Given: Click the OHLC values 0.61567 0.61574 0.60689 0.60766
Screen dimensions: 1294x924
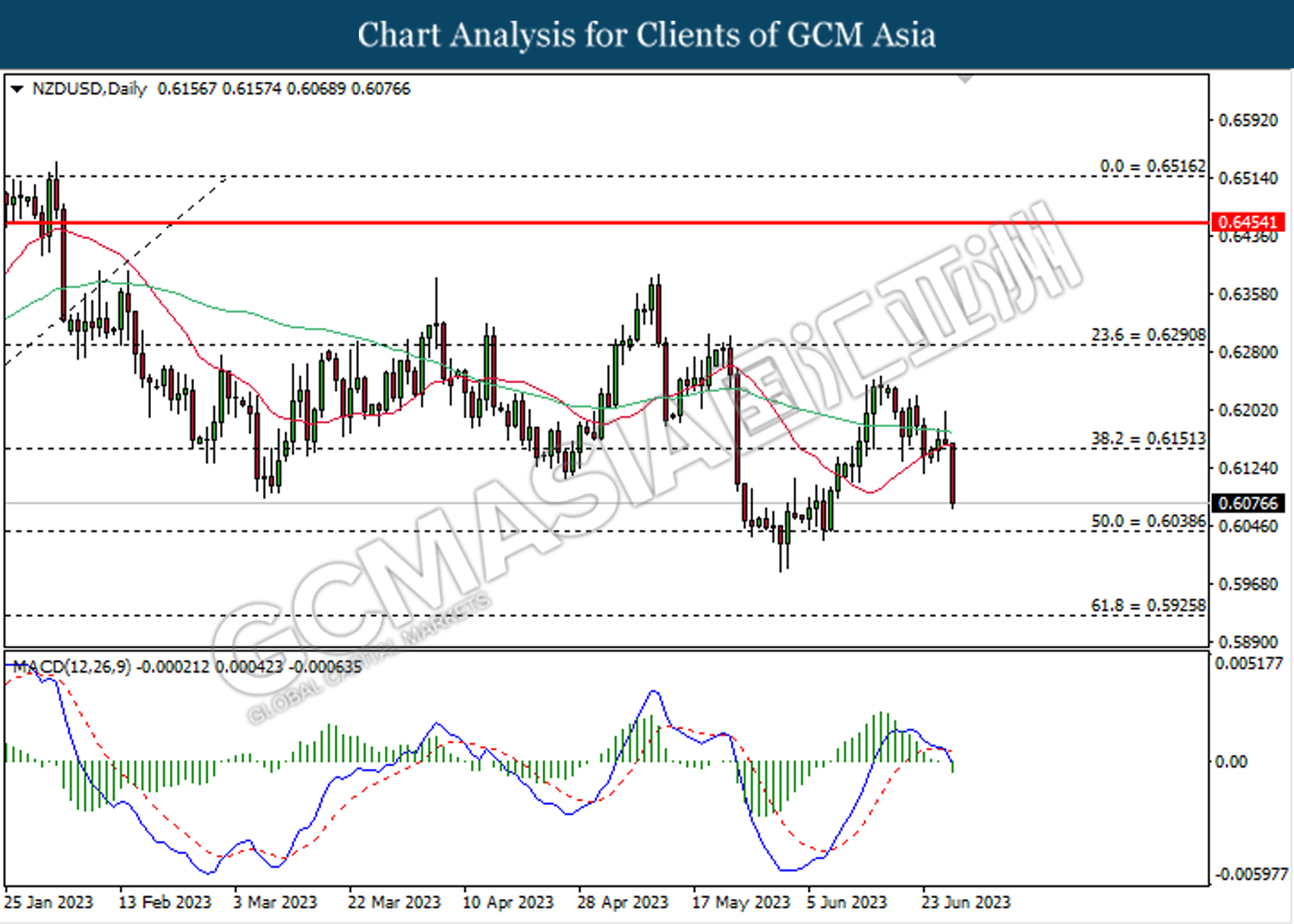Looking at the screenshot, I should [x=284, y=89].
